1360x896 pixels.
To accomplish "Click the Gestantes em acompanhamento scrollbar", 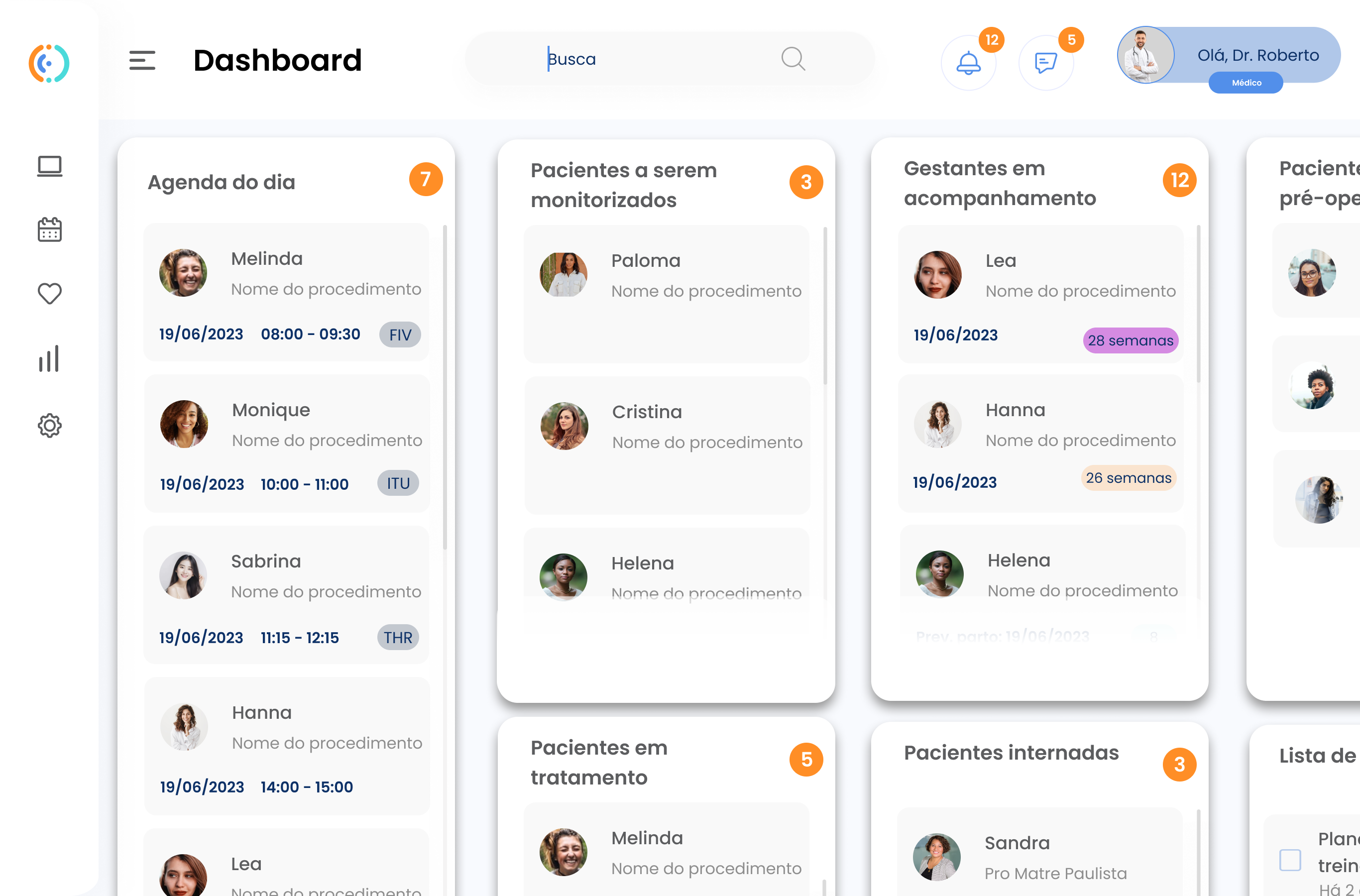I will coord(1198,304).
